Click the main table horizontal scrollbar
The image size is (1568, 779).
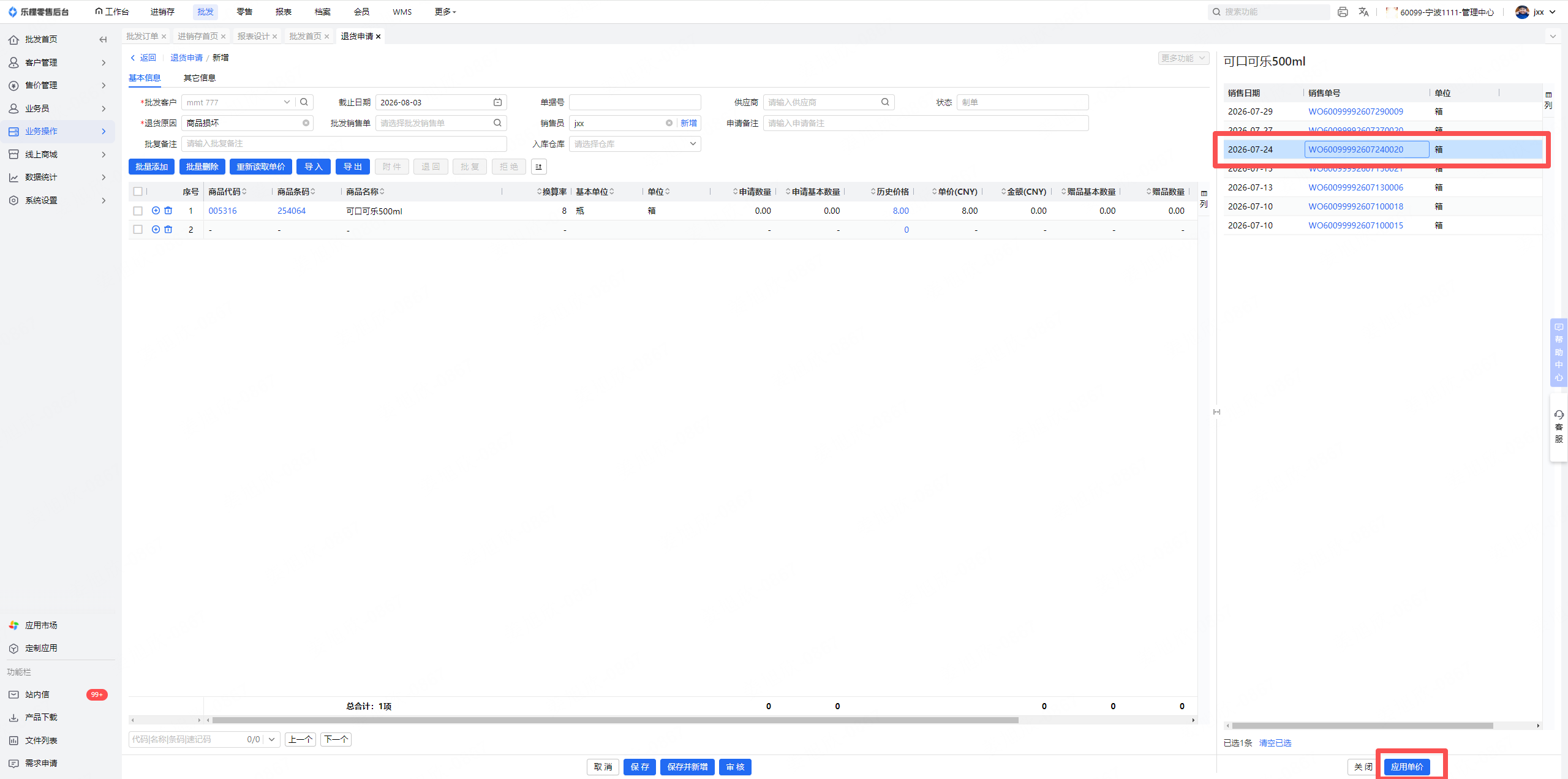tap(615, 720)
